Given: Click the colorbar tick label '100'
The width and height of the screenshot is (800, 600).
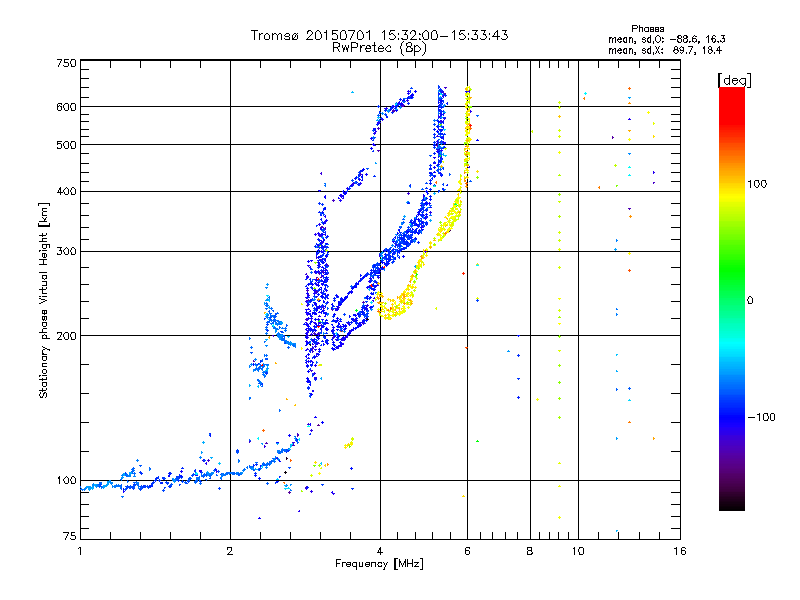Looking at the screenshot, I should tap(757, 184).
